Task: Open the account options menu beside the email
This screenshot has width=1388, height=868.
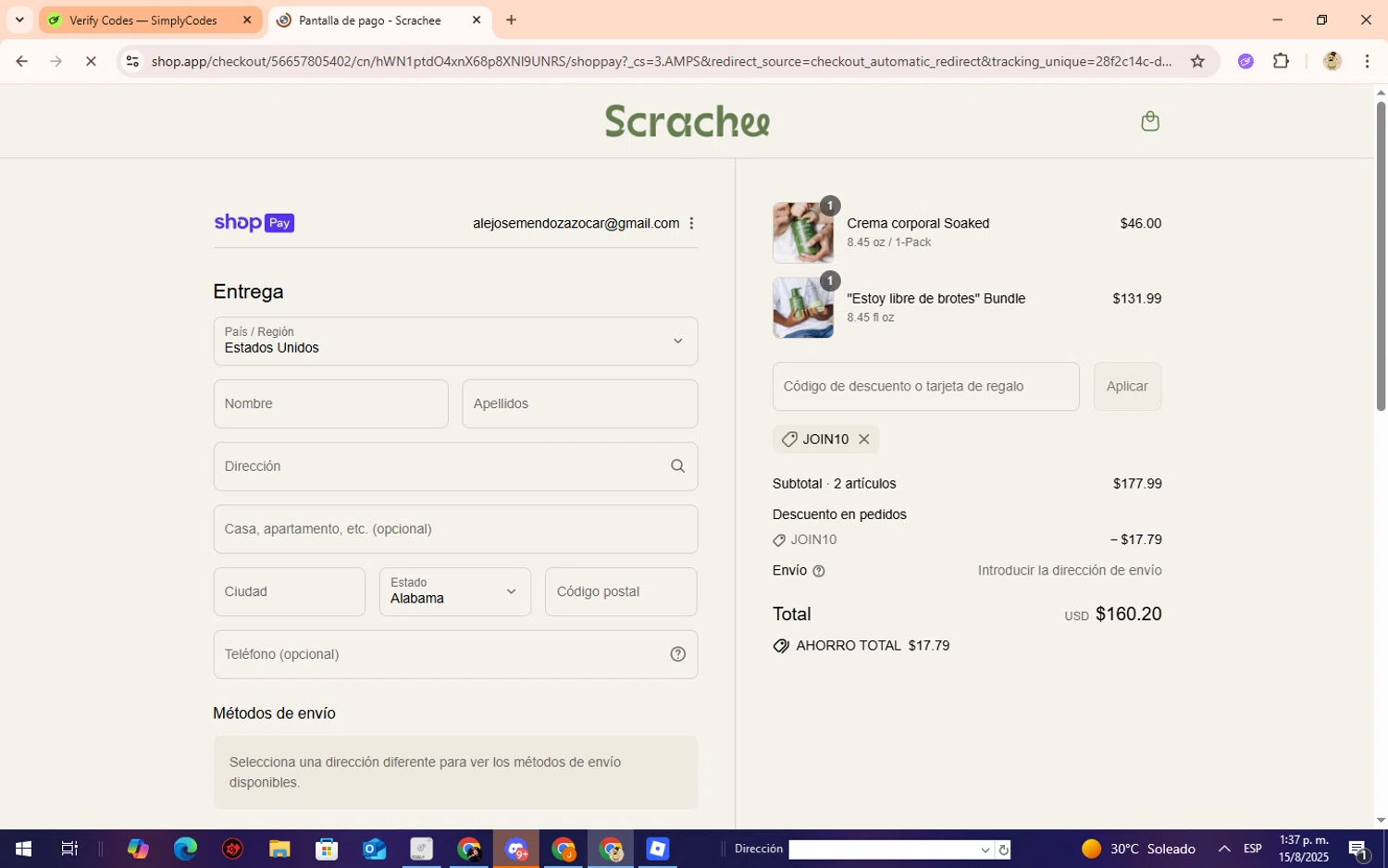Action: point(691,223)
